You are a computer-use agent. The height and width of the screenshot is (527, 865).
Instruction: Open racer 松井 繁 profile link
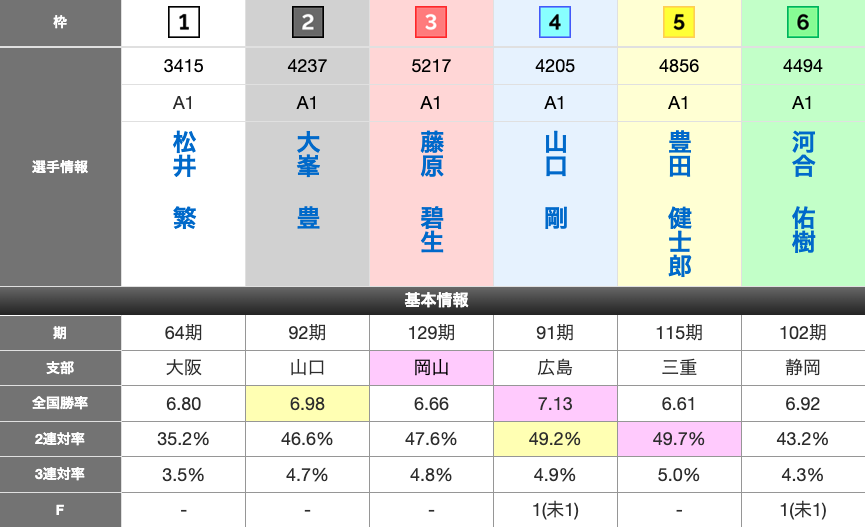click(x=184, y=182)
